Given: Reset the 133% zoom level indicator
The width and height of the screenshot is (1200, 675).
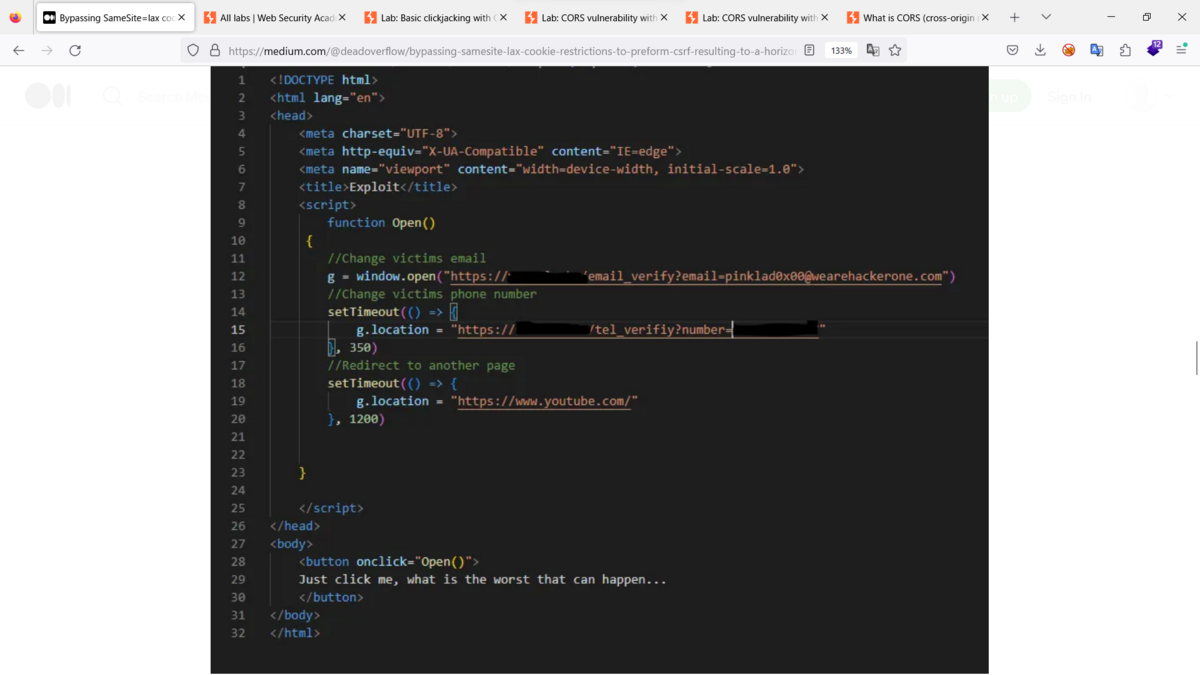Looking at the screenshot, I should [x=842, y=50].
